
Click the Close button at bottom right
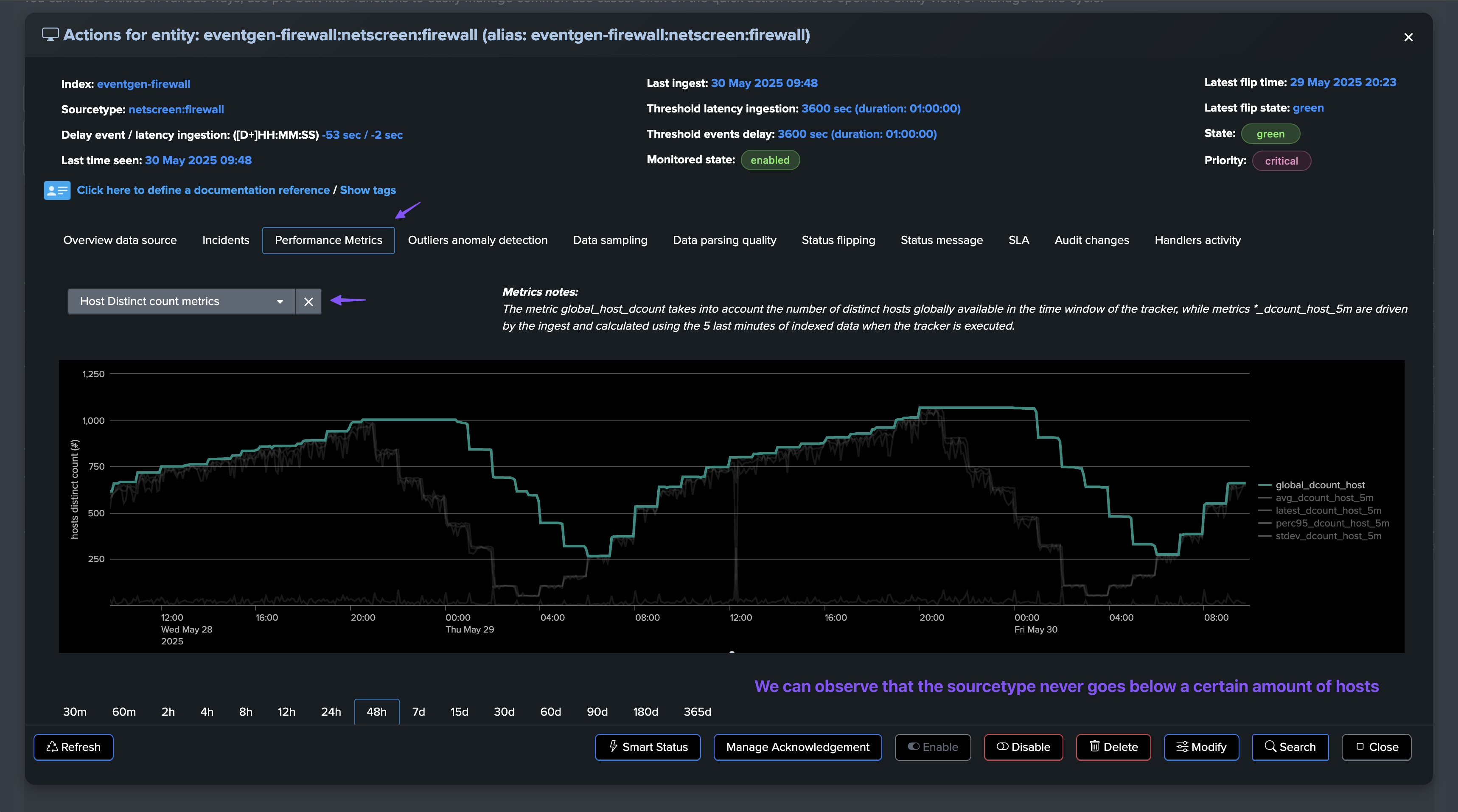pyautogui.click(x=1376, y=747)
